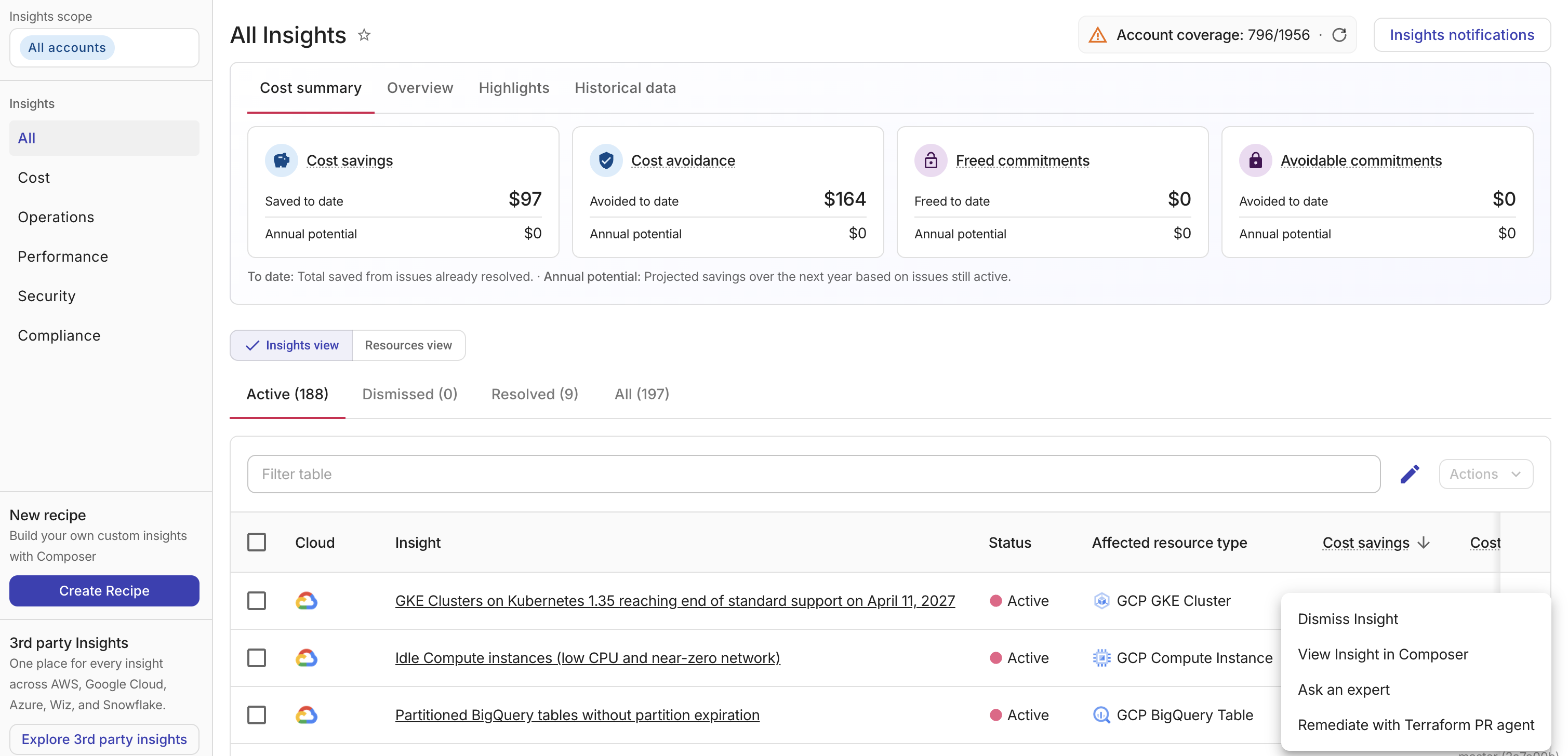Open the Insights scope selector
Screen dimensions: 1568x756
pyautogui.click(x=104, y=47)
